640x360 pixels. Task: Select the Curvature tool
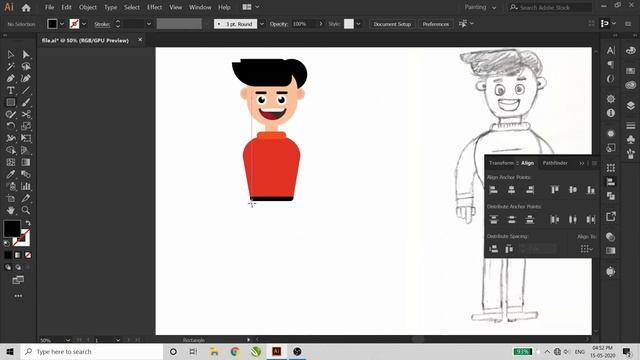click(x=26, y=78)
